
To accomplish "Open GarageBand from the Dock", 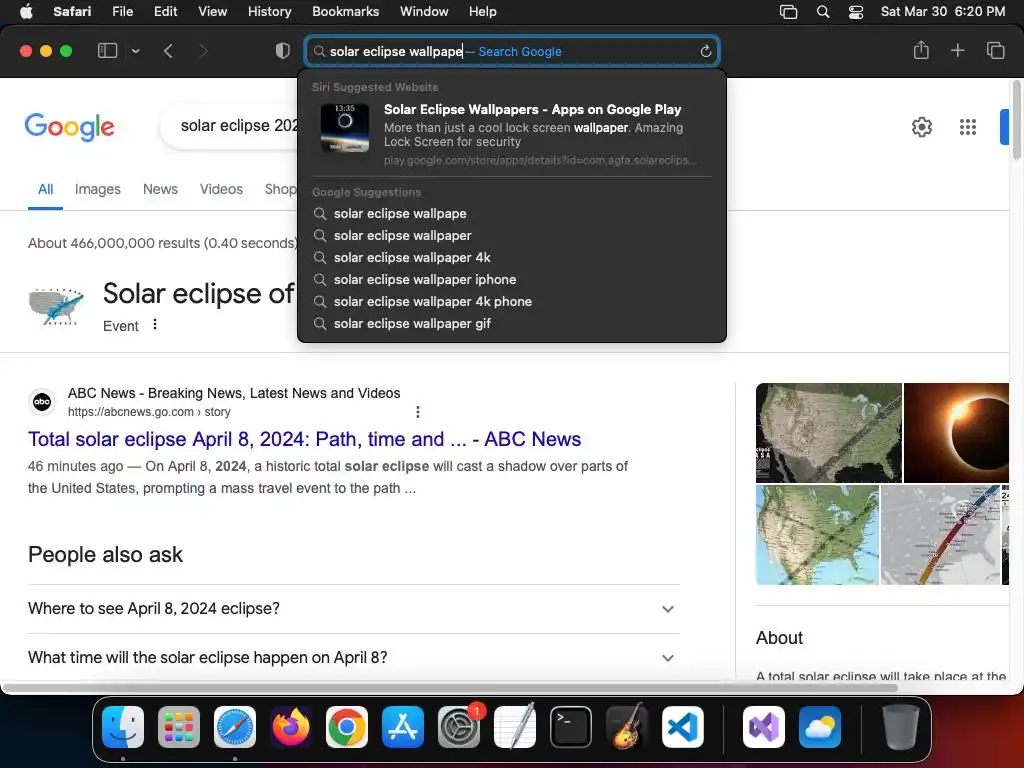I will coord(627,727).
